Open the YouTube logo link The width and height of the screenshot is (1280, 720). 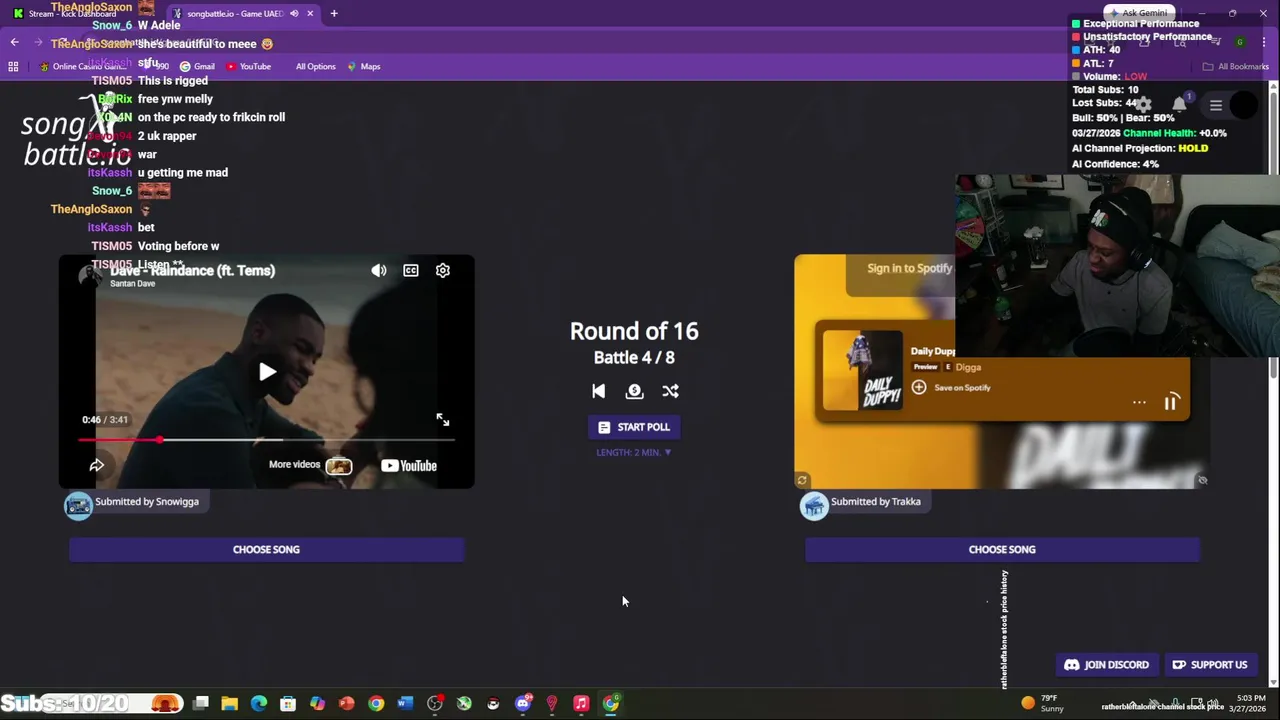409,465
